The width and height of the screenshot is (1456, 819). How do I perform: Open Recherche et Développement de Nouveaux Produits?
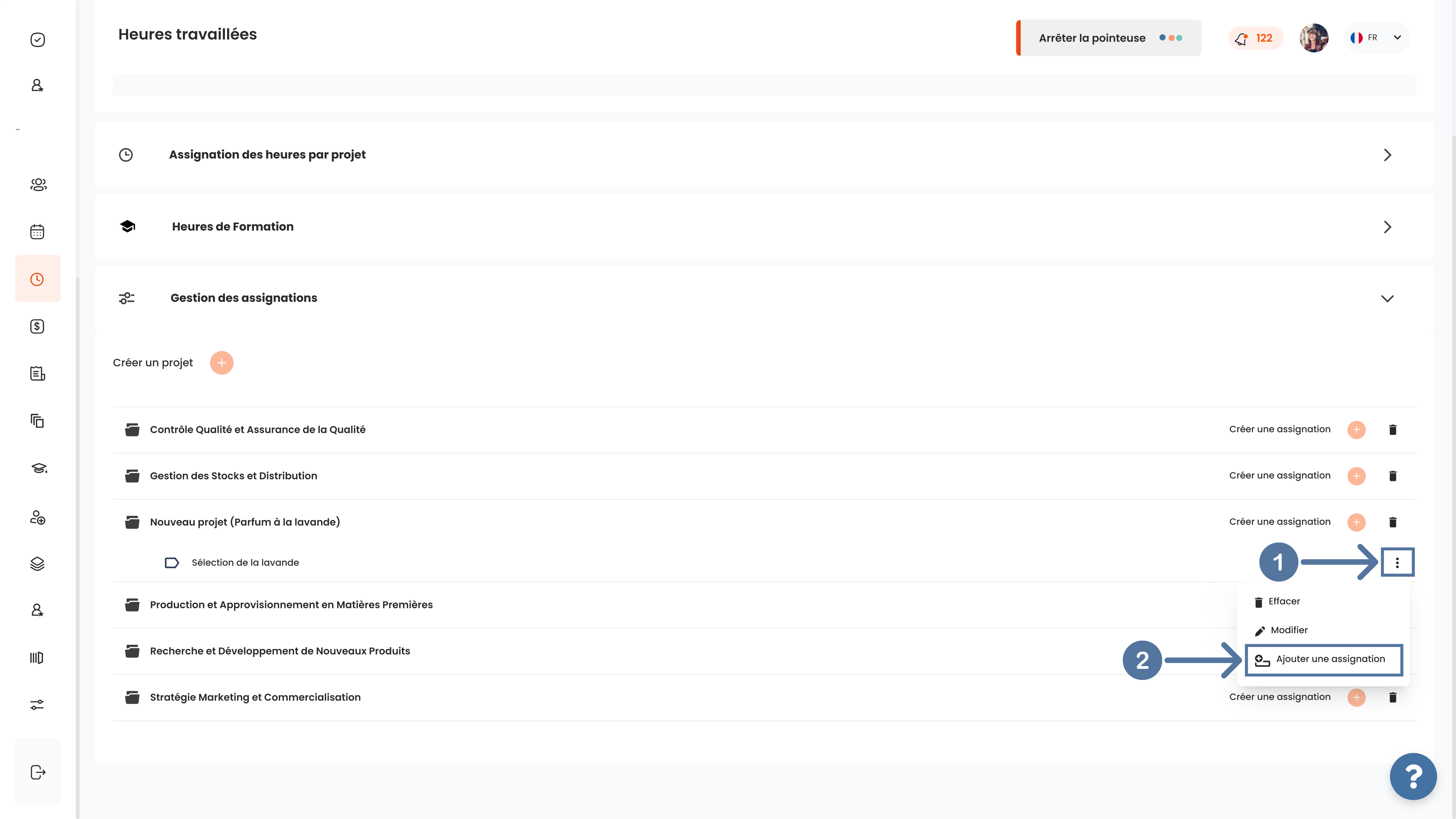[280, 651]
